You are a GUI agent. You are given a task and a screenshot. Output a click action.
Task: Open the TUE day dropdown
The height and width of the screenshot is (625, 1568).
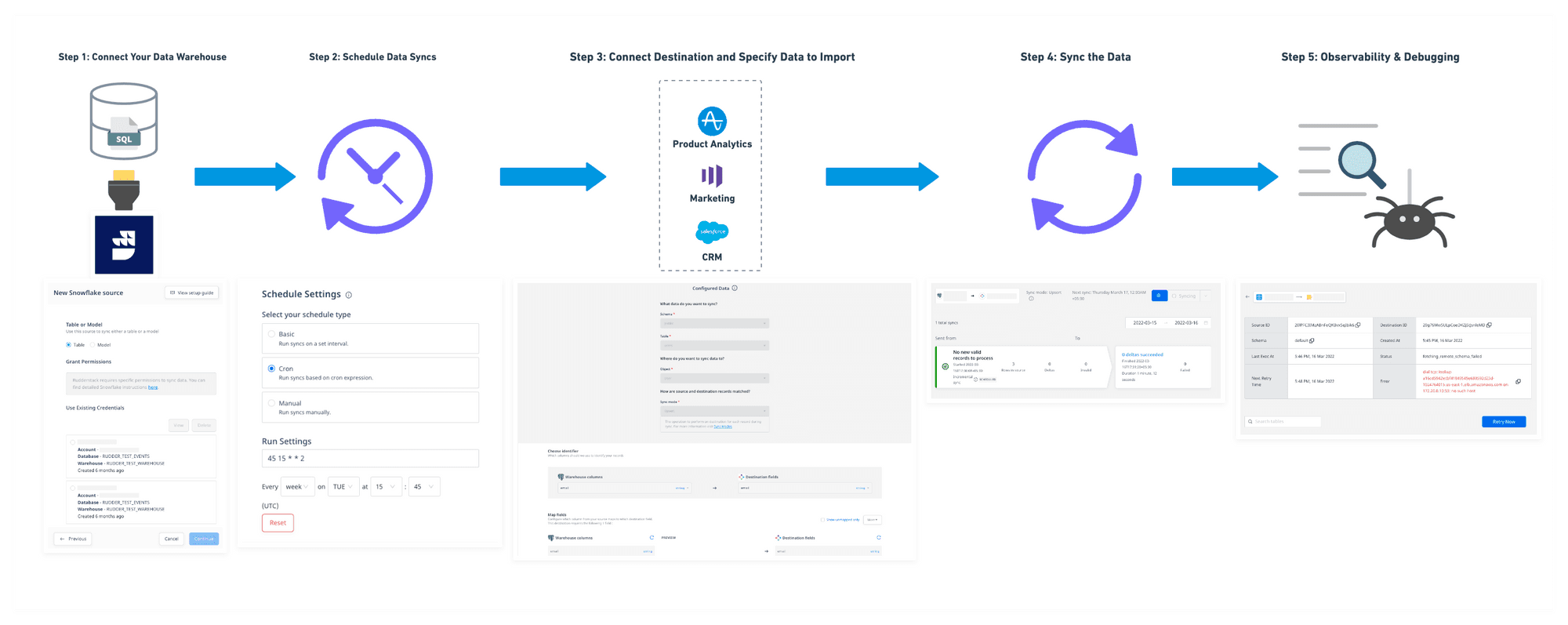click(x=343, y=487)
